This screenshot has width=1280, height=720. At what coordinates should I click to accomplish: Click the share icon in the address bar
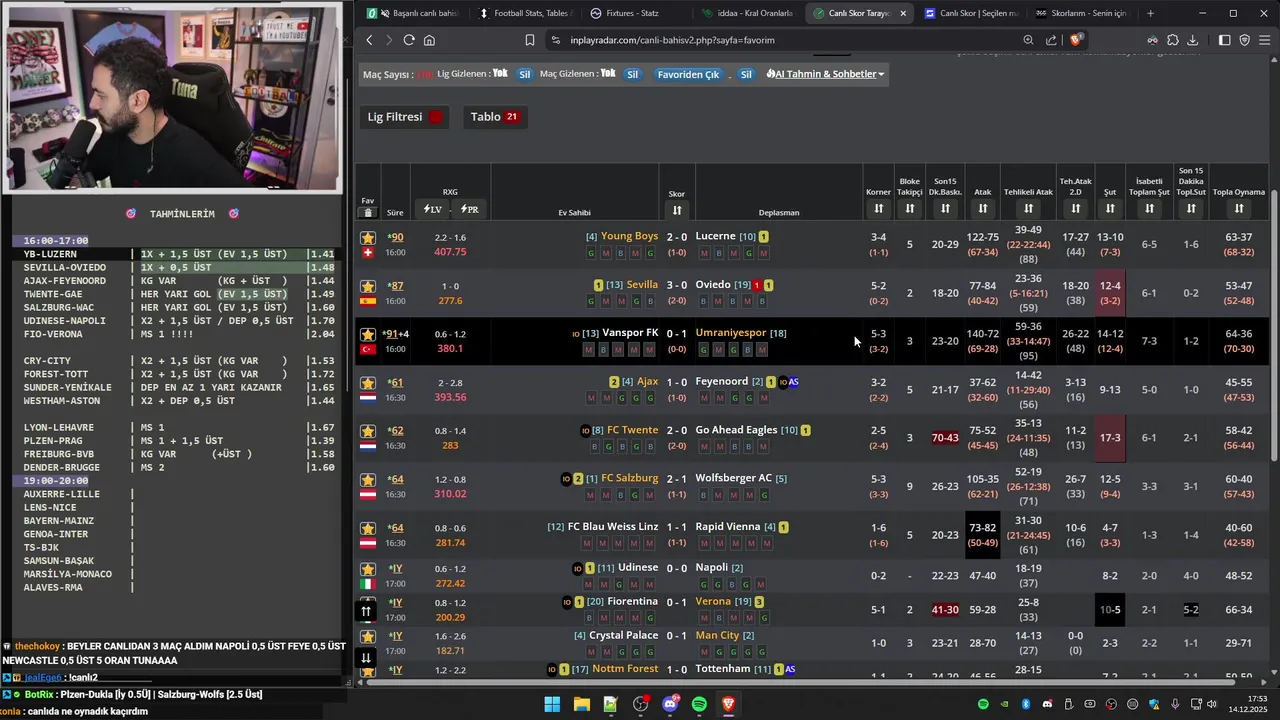coord(1052,40)
